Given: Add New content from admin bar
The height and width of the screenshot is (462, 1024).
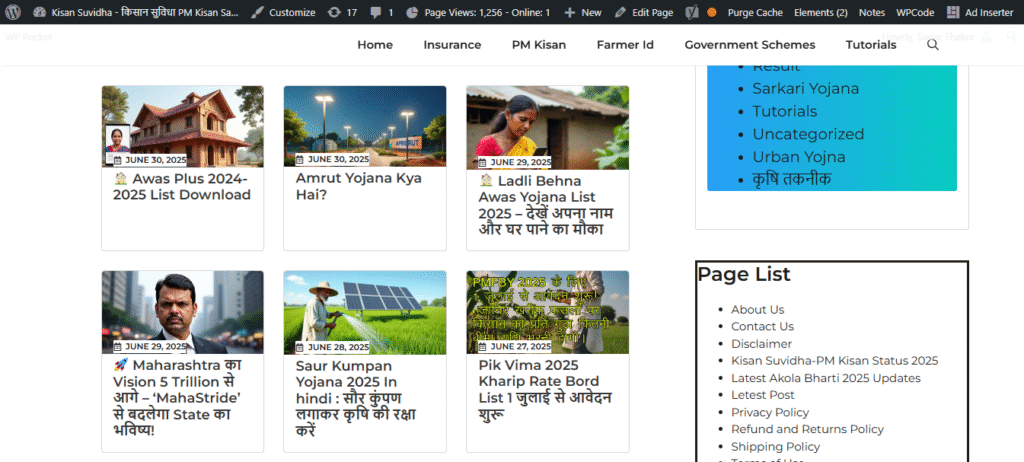Looking at the screenshot, I should click(x=583, y=12).
